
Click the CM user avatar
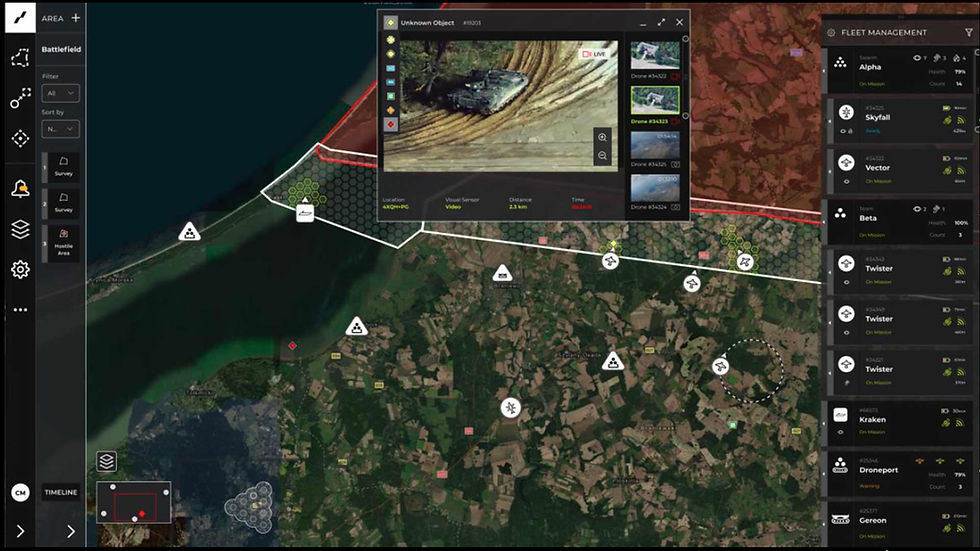point(20,492)
